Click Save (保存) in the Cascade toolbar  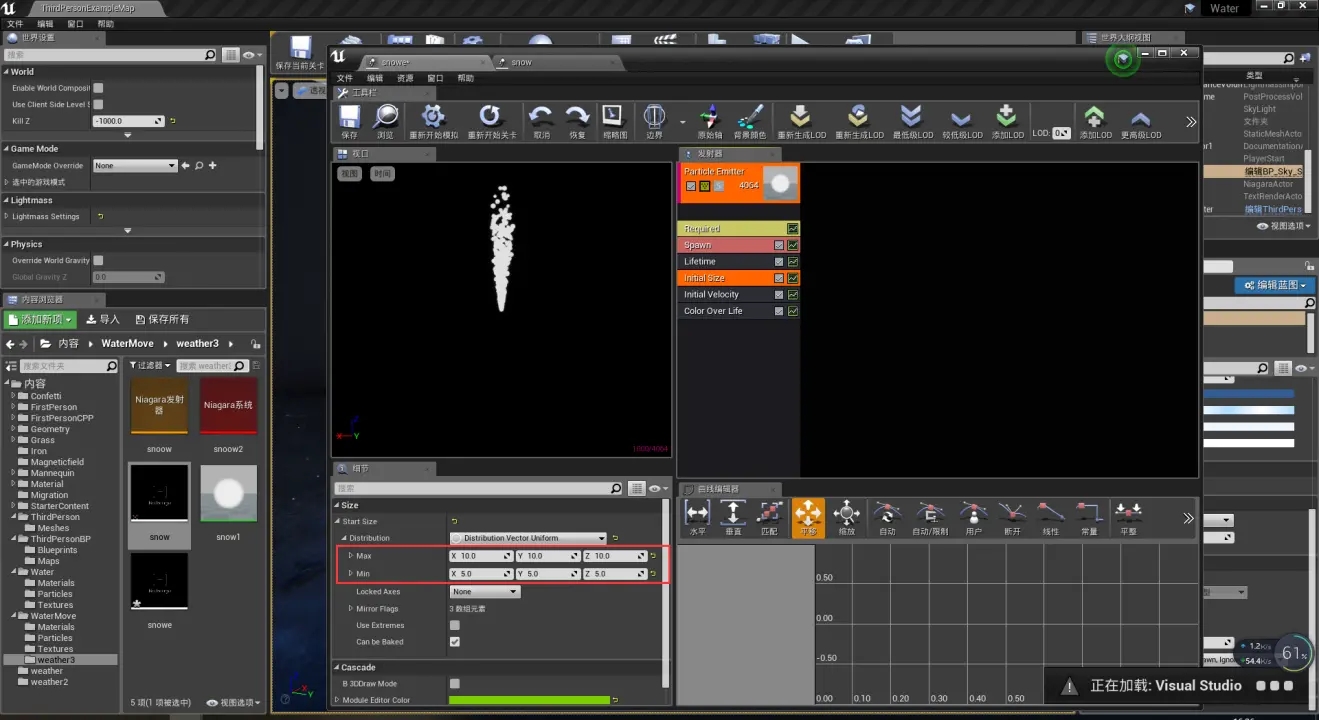coord(349,118)
